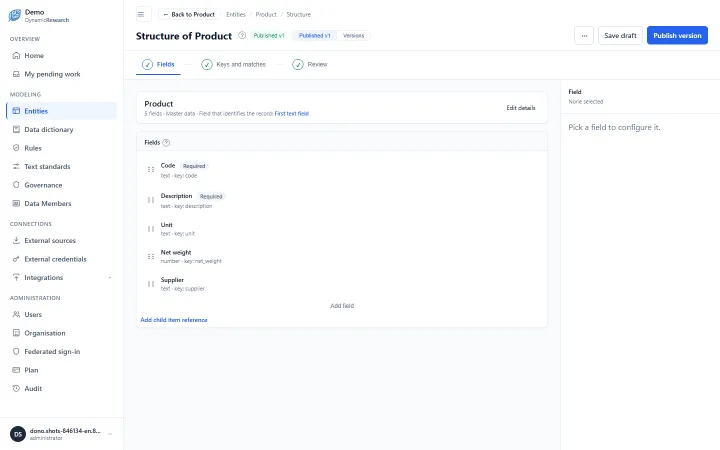Click Add child item reference link
Screen dimensions: 720x450
[x=174, y=320]
